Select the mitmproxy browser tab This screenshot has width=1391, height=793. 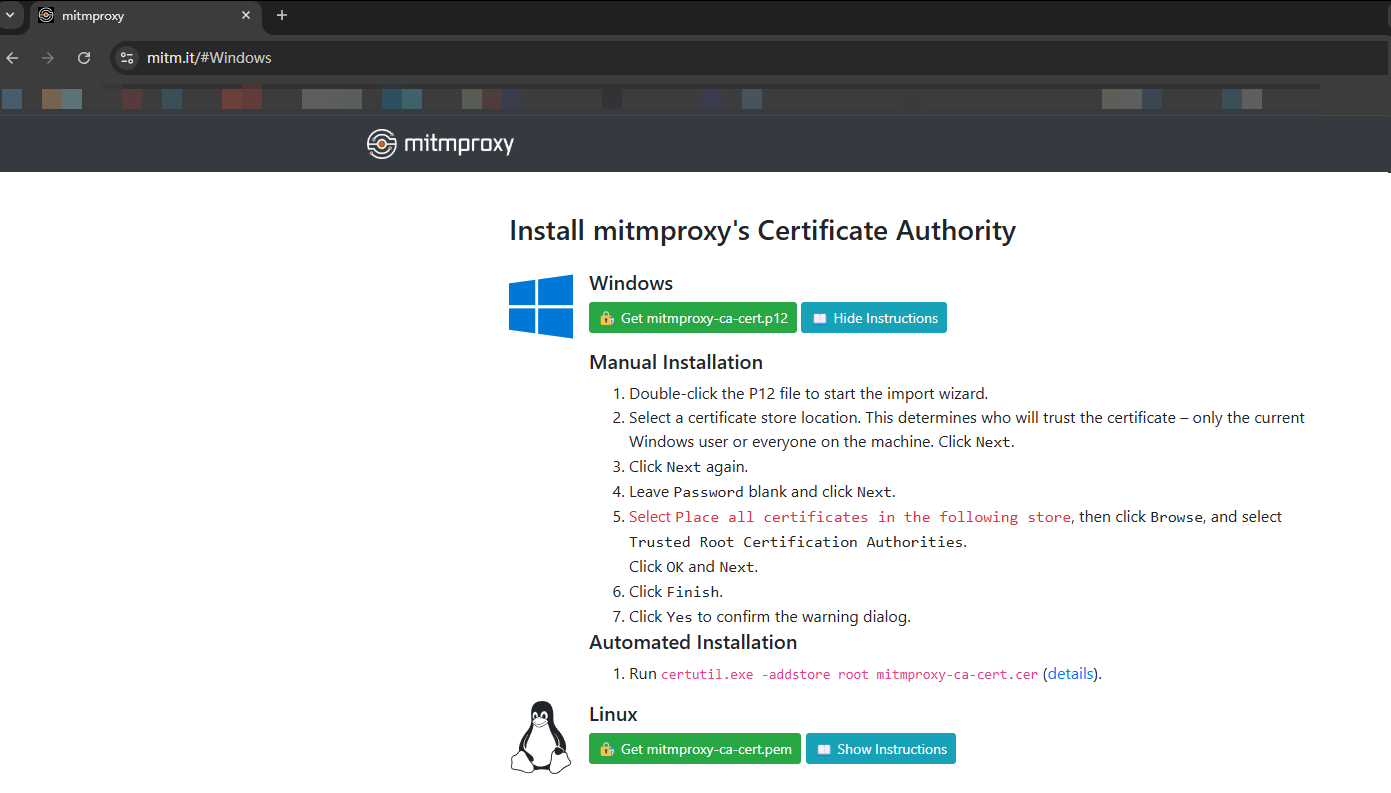pos(145,16)
